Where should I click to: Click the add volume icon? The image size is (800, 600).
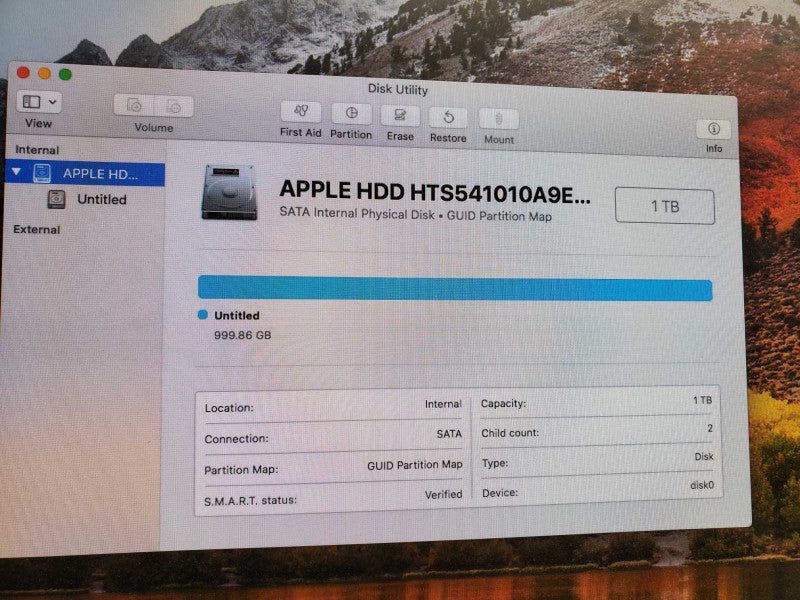click(134, 106)
